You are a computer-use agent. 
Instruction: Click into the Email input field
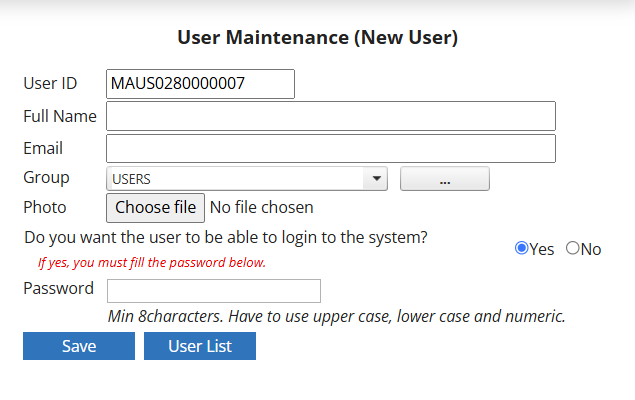click(330, 148)
